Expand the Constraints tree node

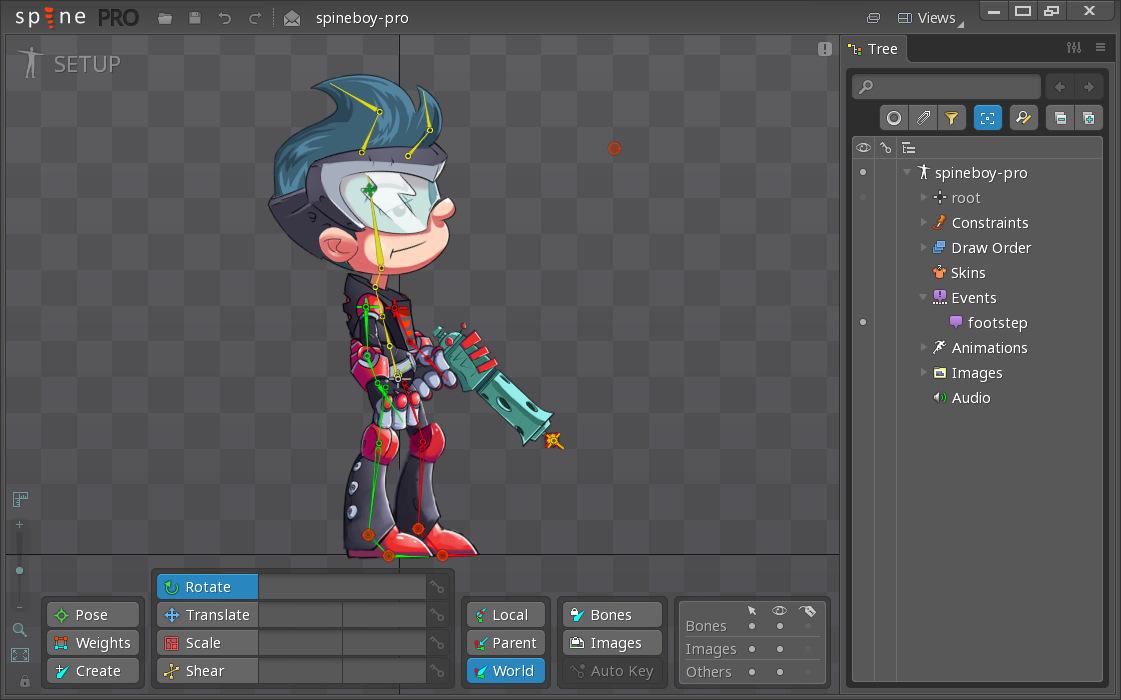(x=924, y=223)
